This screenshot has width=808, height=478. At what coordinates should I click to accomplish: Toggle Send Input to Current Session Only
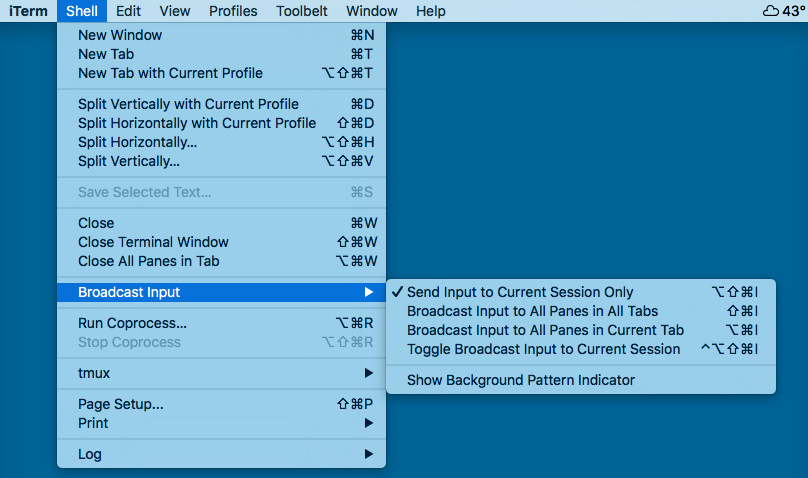[x=581, y=292]
